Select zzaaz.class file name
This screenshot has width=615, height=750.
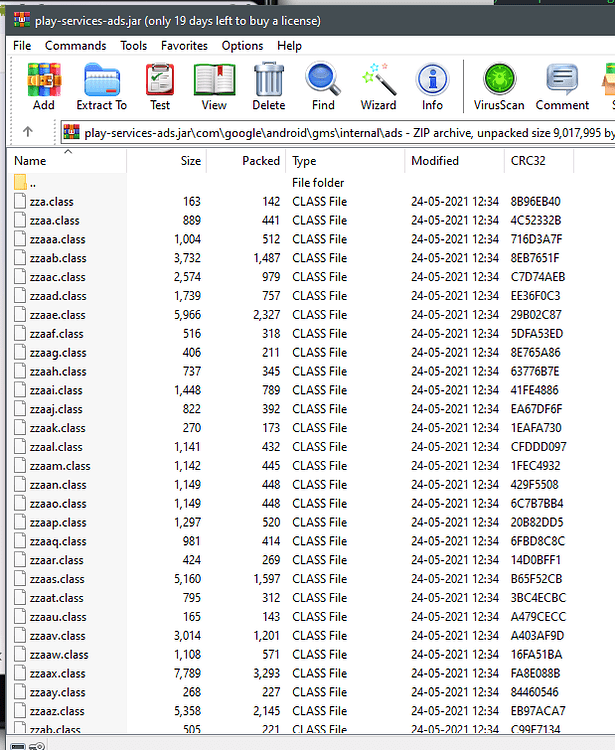[57, 711]
